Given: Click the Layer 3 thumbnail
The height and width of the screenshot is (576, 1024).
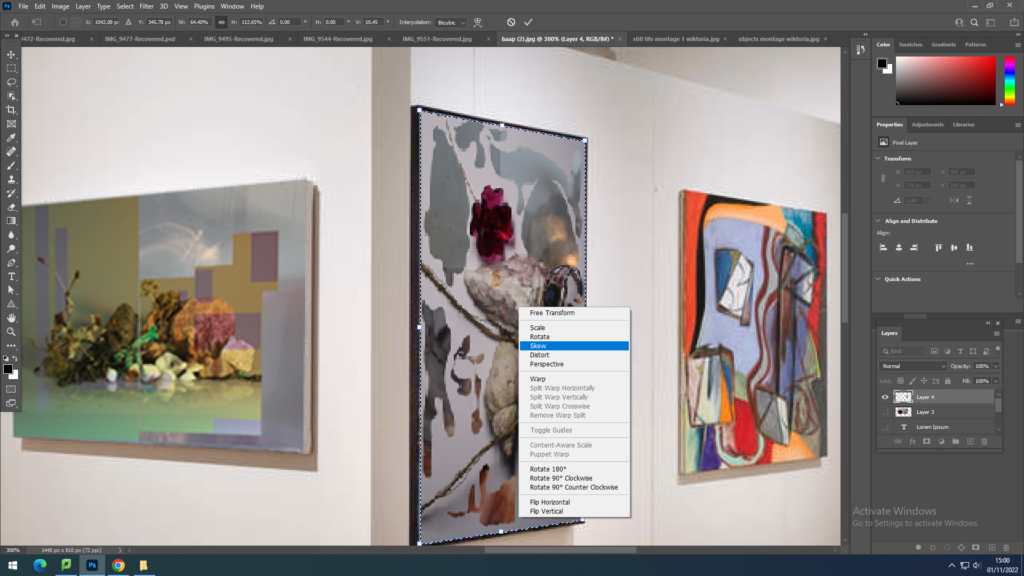Looking at the screenshot, I should click(x=903, y=412).
